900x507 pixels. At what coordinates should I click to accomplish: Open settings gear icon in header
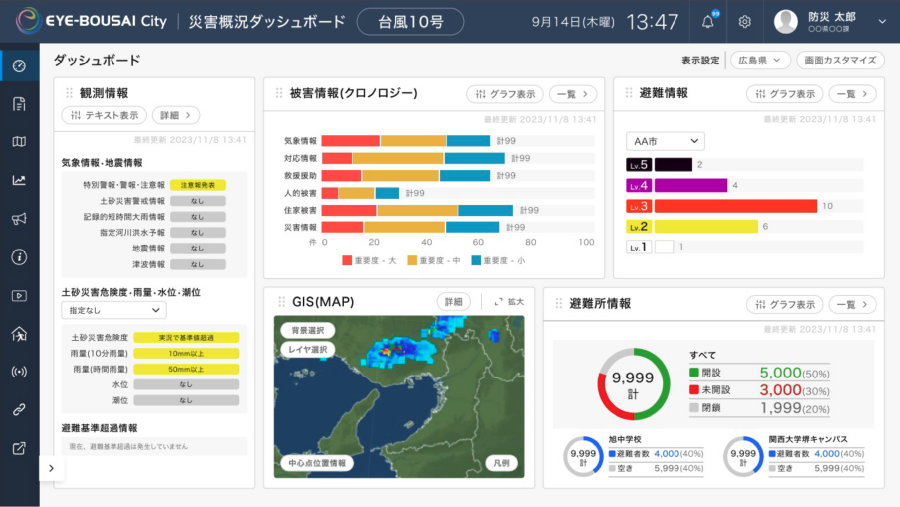point(744,22)
